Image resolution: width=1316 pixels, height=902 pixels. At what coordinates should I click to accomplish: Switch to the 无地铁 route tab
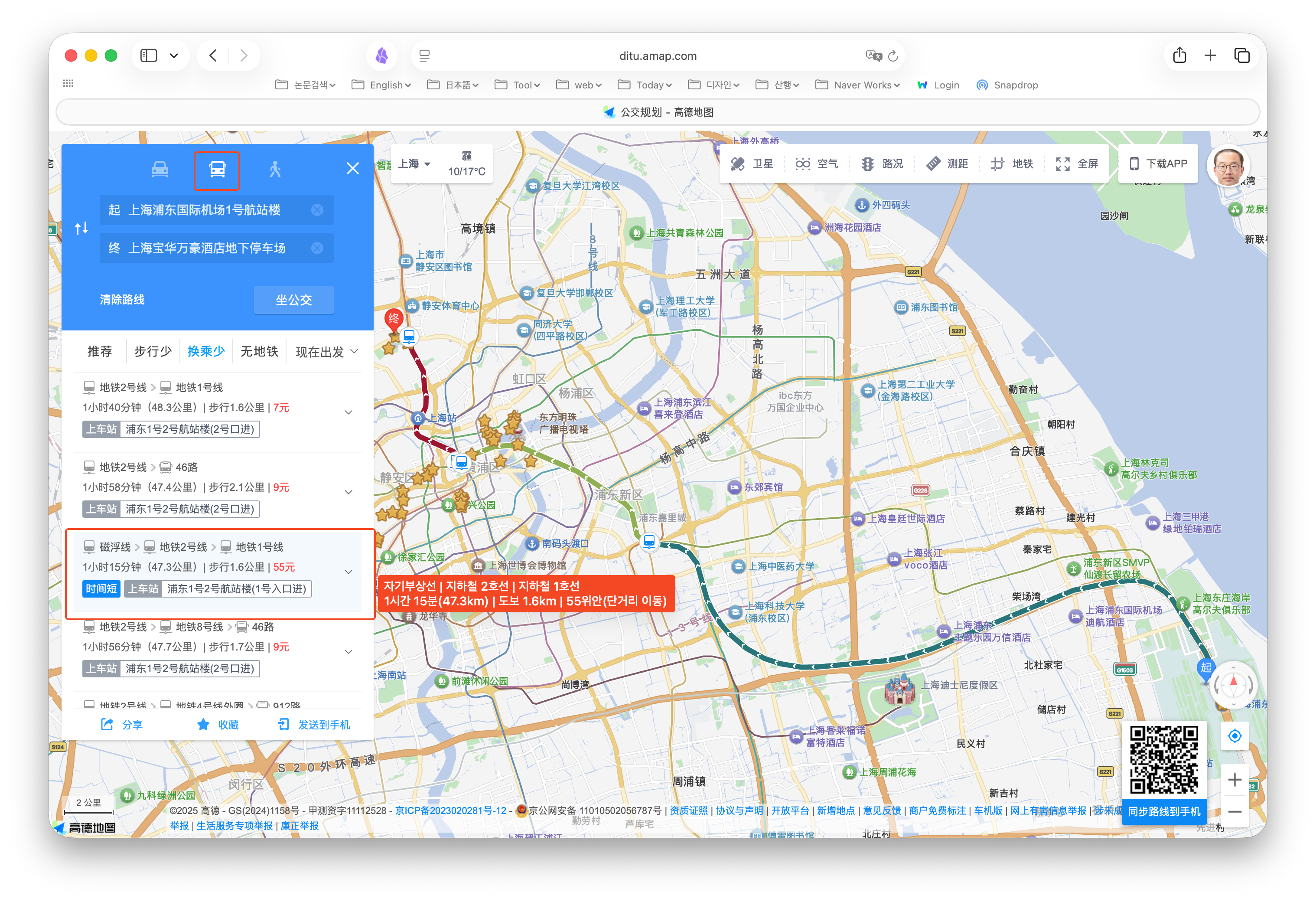coord(259,352)
